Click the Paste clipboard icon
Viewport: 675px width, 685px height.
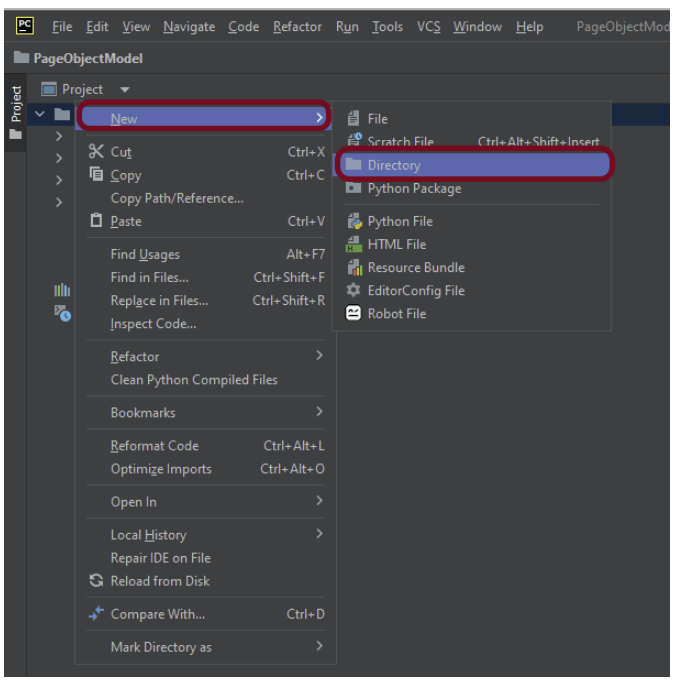coord(96,220)
